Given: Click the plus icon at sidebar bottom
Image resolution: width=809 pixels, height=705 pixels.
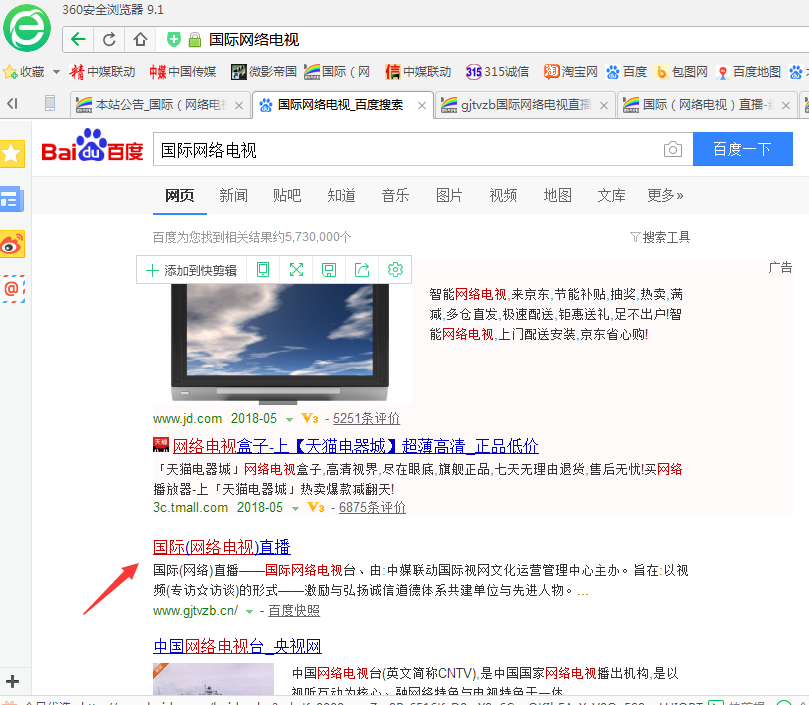Looking at the screenshot, I should pos(12,681).
